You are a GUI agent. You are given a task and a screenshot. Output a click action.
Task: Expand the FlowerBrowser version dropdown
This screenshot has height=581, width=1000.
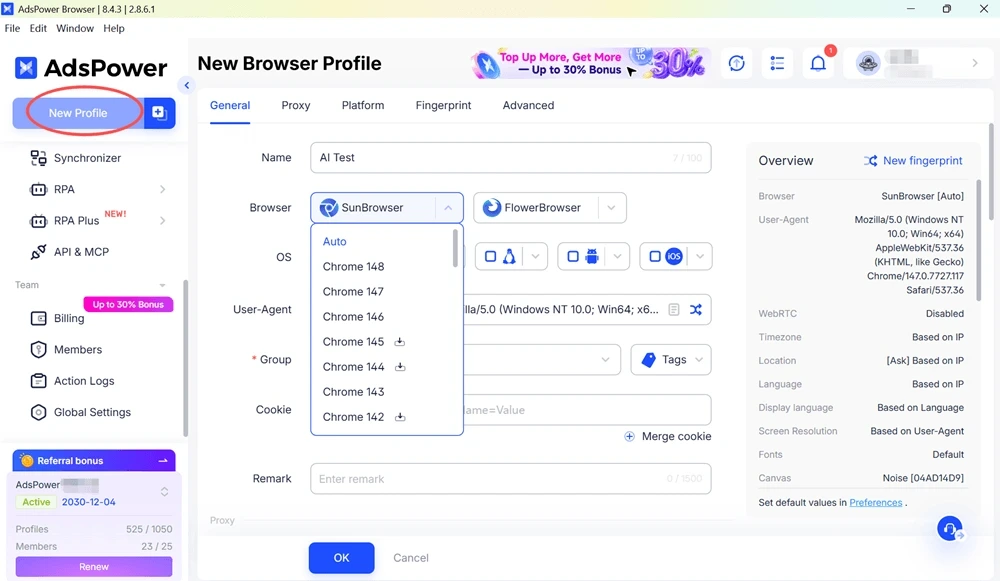[x=611, y=208]
